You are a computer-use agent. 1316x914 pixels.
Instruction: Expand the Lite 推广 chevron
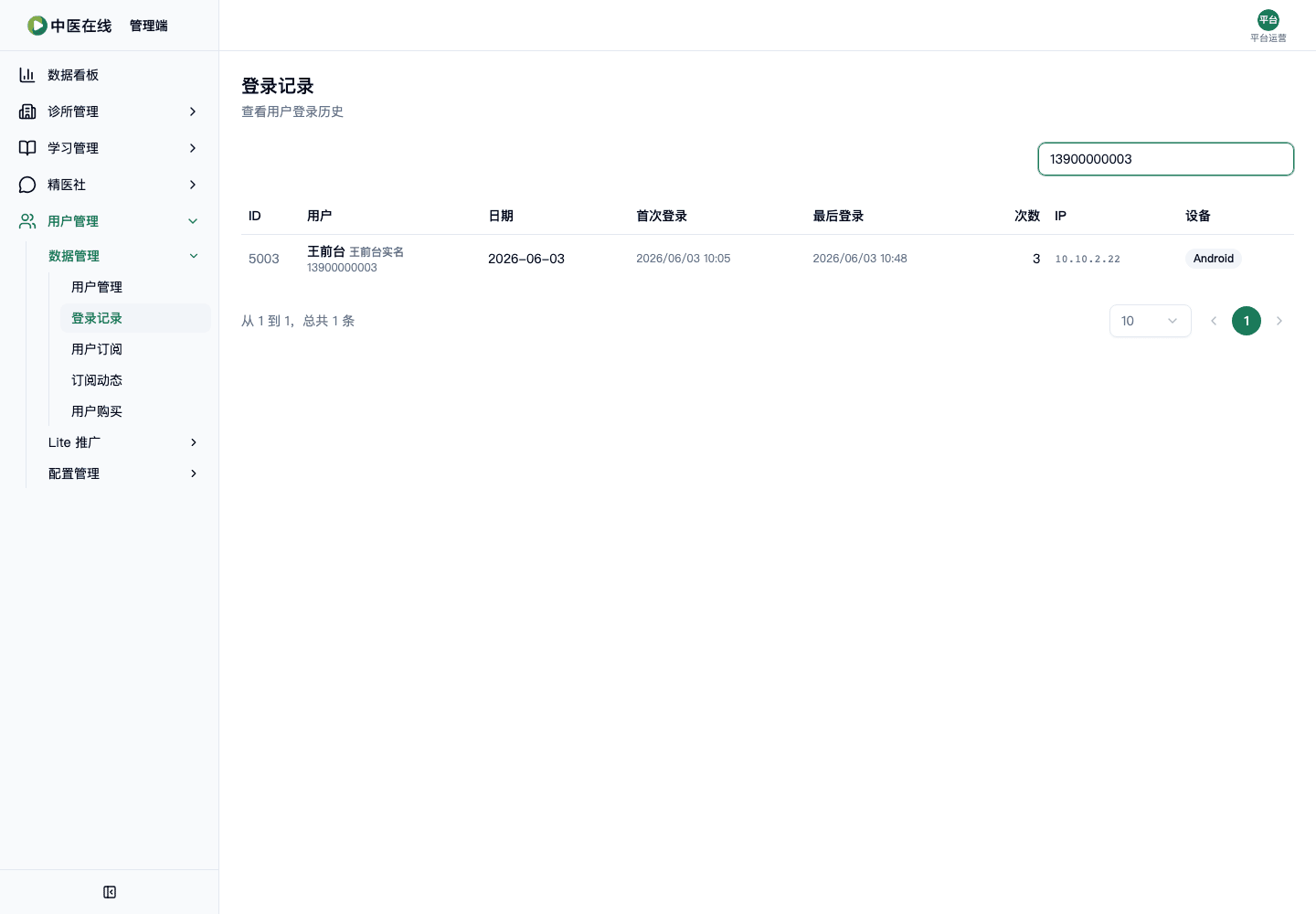point(194,442)
